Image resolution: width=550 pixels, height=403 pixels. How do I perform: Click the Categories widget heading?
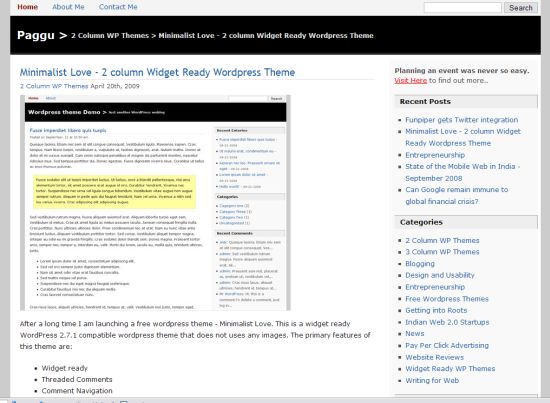421,222
